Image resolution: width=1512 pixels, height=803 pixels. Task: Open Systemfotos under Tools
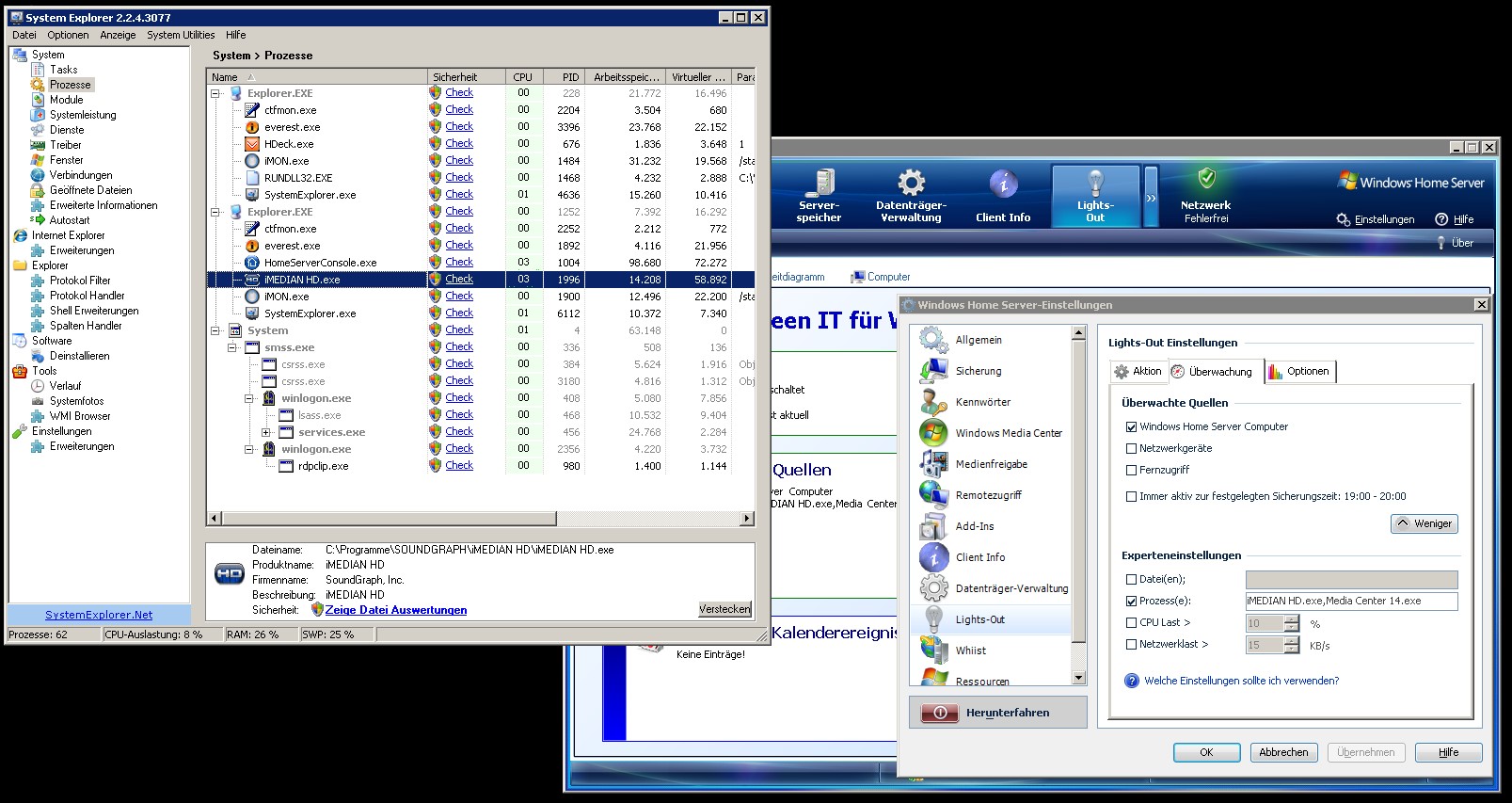click(x=77, y=401)
